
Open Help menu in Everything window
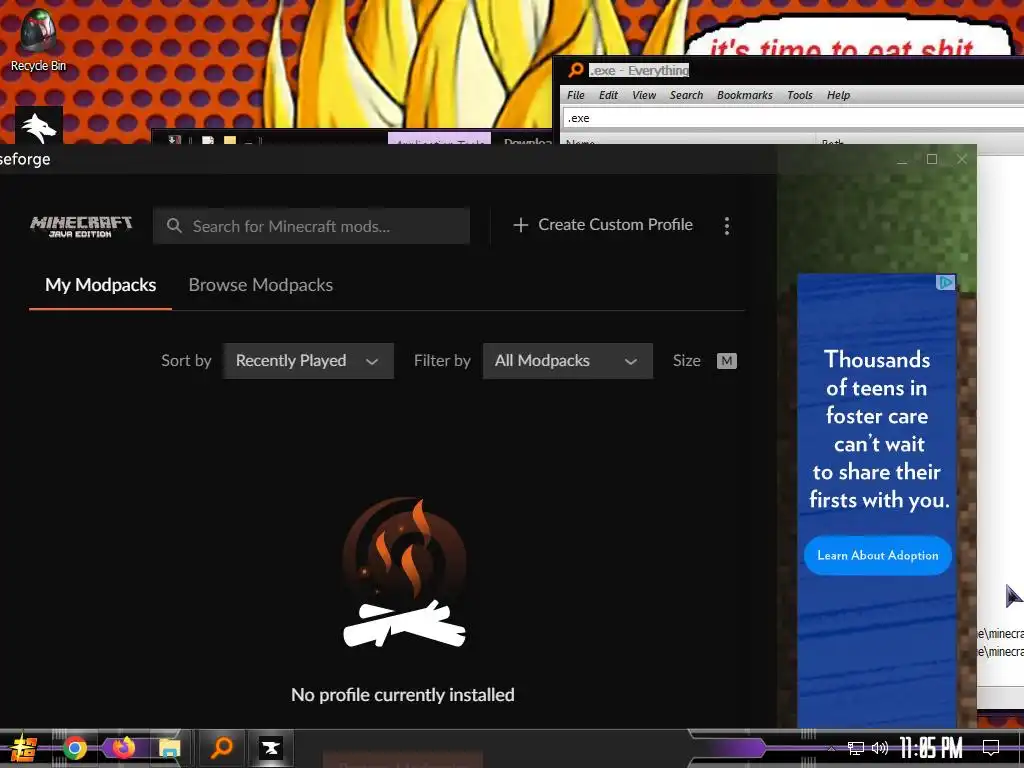pyautogui.click(x=839, y=95)
